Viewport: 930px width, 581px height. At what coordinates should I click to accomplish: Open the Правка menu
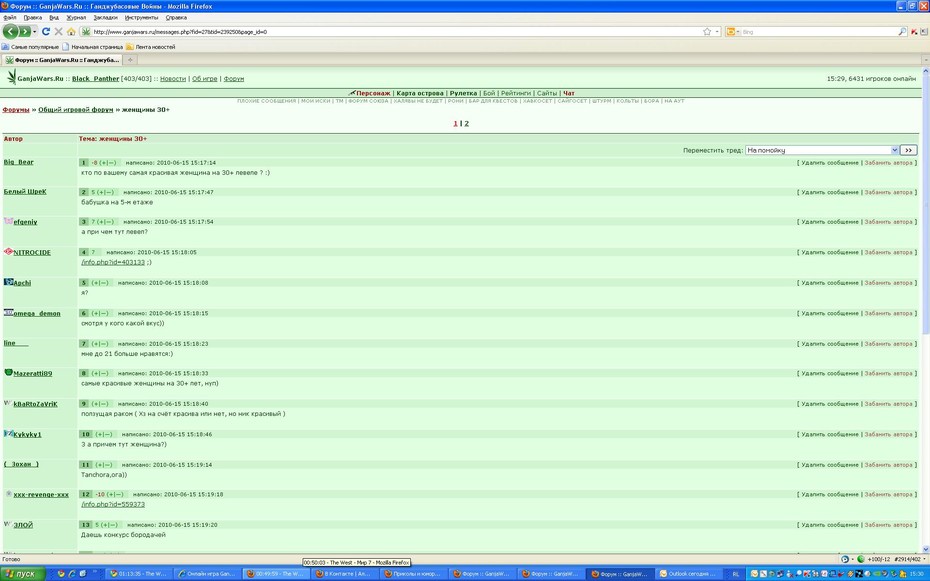pyautogui.click(x=33, y=18)
